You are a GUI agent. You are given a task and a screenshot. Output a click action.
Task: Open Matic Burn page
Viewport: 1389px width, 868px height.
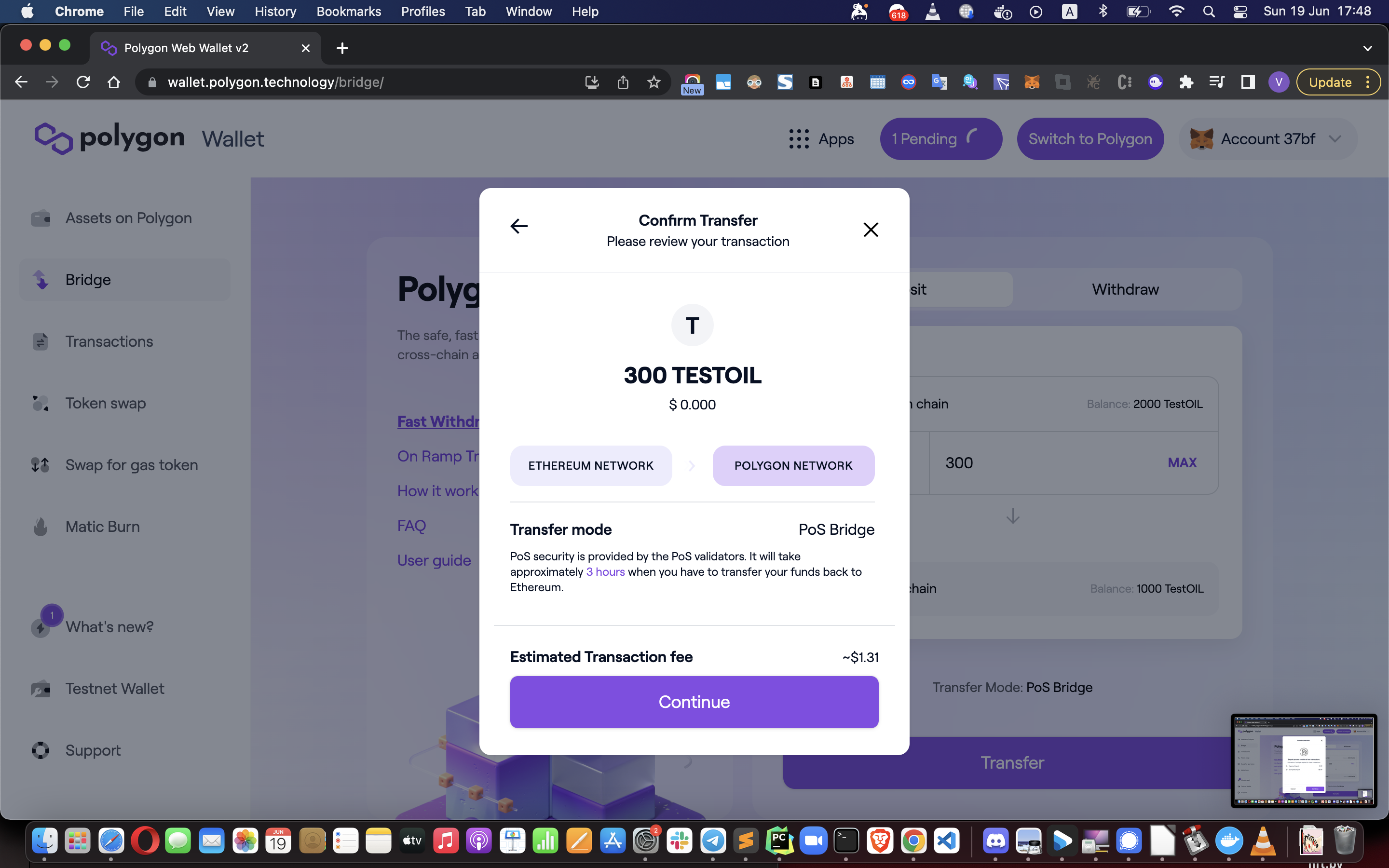pos(102,527)
